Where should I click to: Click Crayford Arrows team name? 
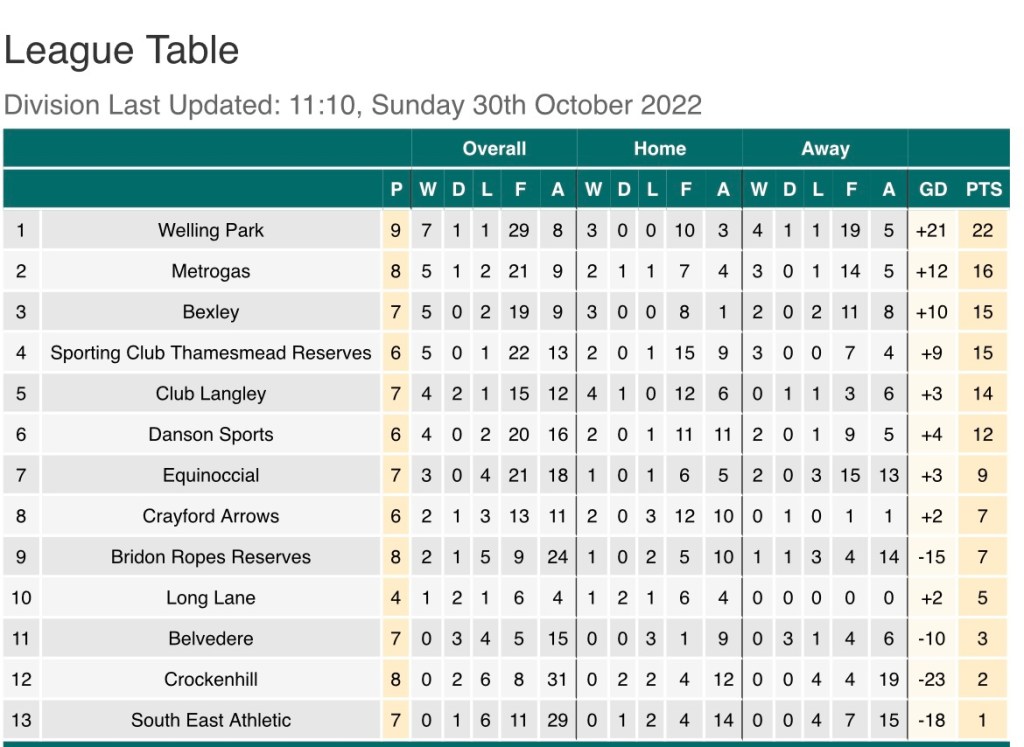click(x=211, y=516)
